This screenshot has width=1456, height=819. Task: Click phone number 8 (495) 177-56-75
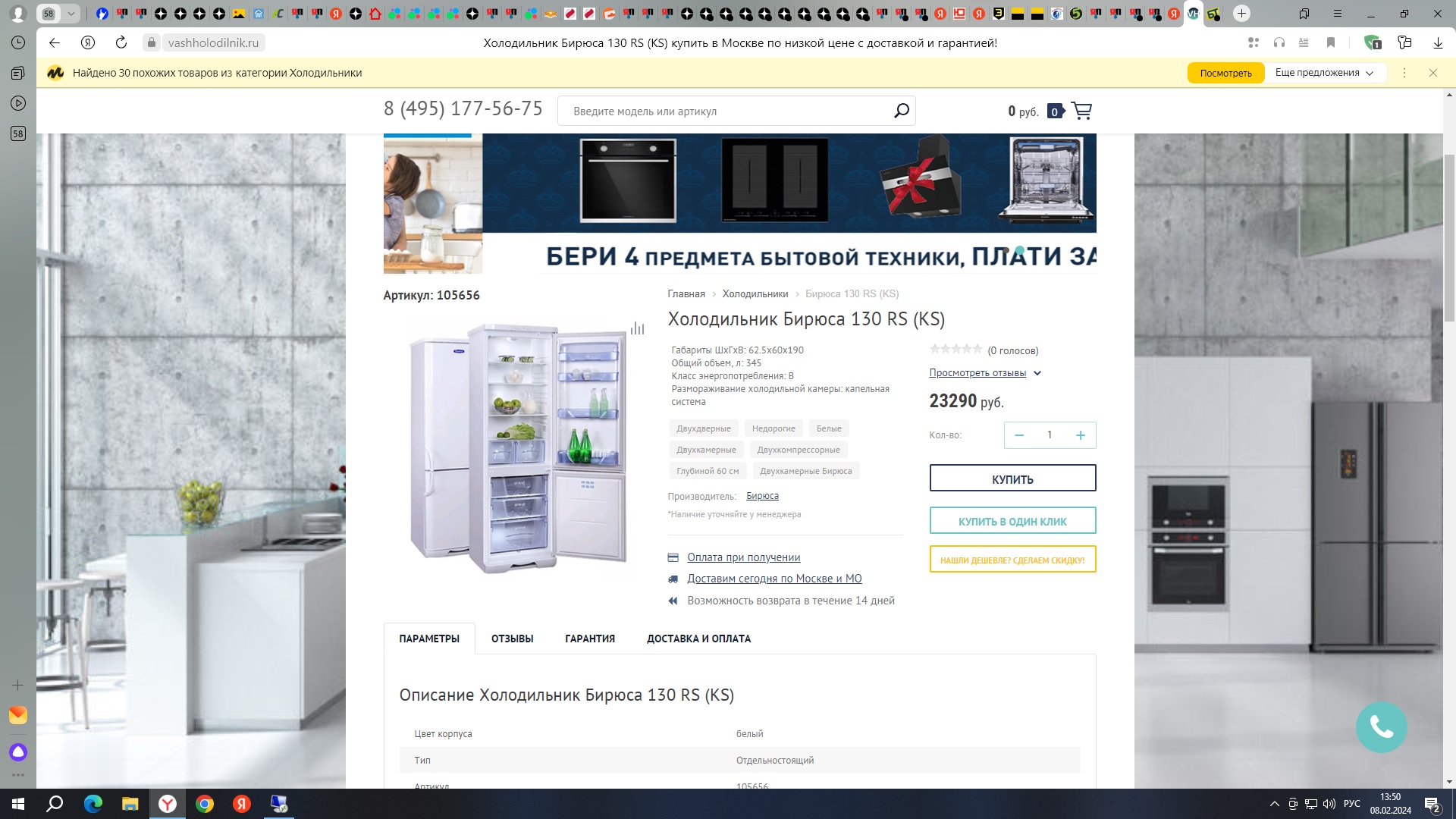pos(463,109)
